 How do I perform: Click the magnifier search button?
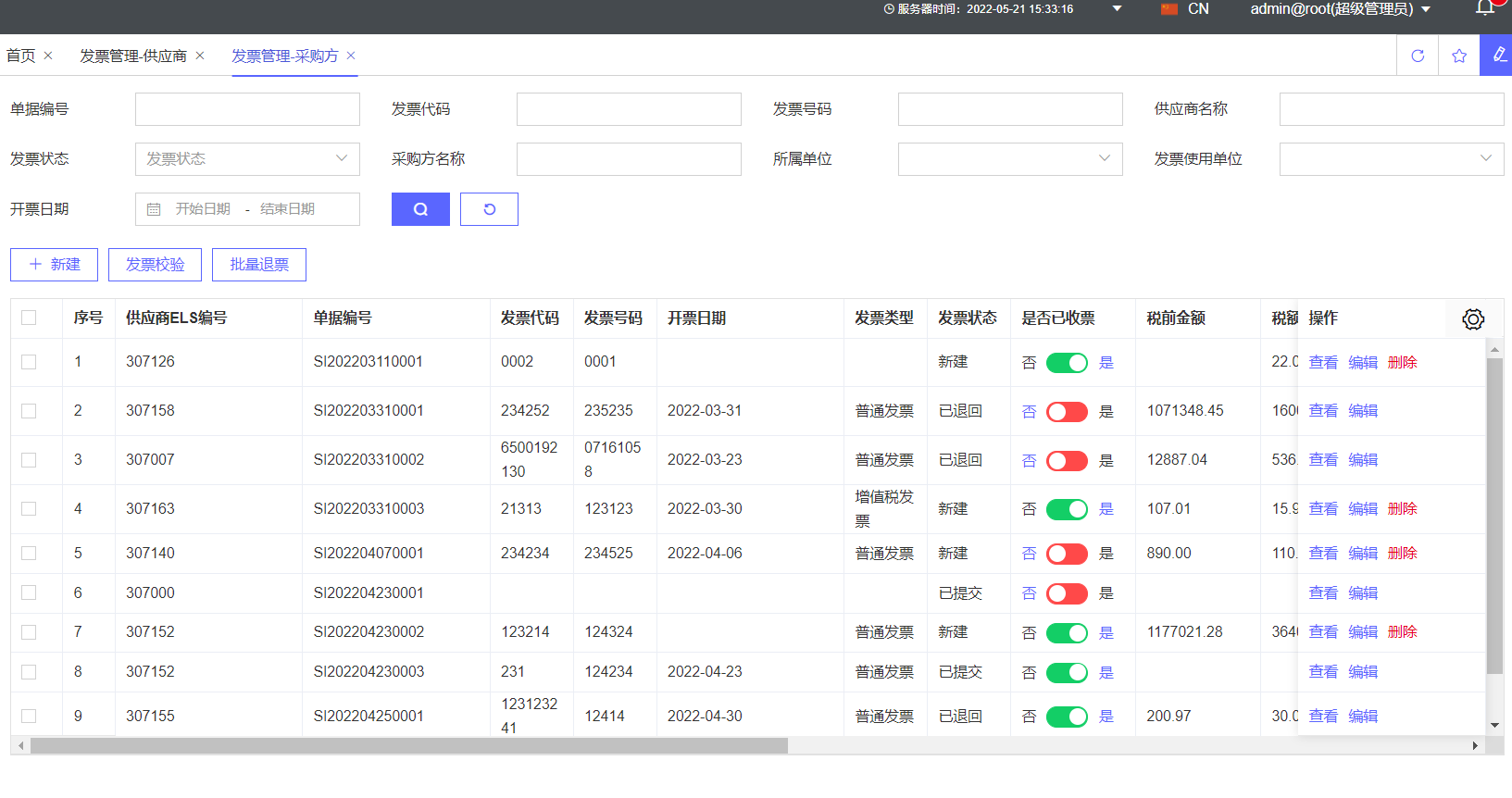pos(420,209)
